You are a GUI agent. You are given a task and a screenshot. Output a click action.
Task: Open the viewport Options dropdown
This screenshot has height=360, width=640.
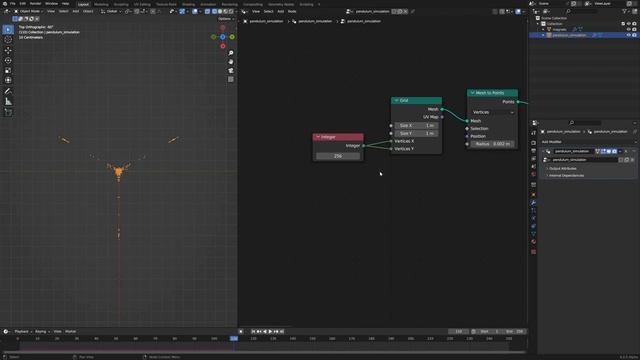226,19
